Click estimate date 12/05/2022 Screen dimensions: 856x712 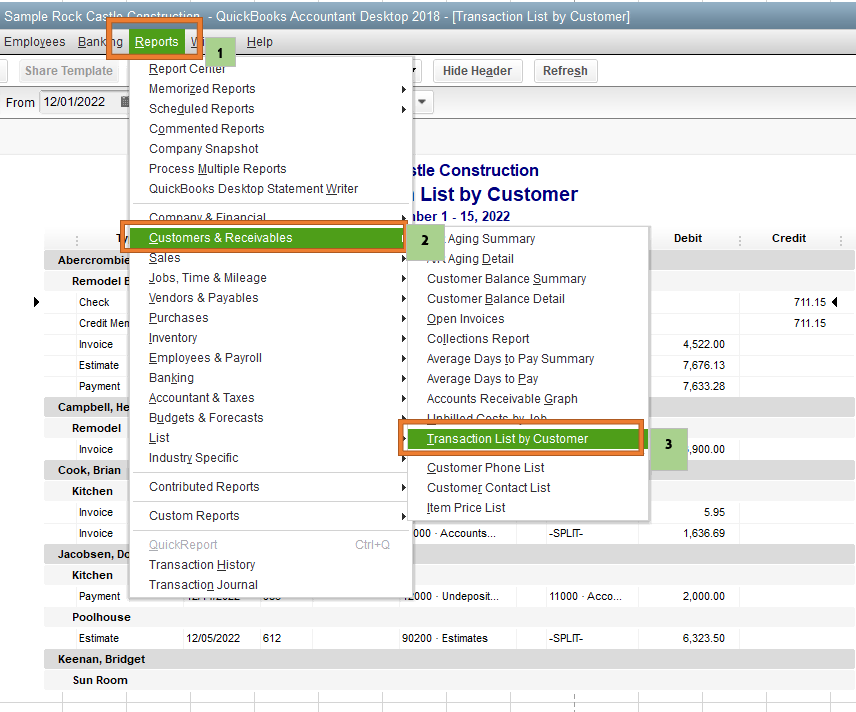pos(213,638)
